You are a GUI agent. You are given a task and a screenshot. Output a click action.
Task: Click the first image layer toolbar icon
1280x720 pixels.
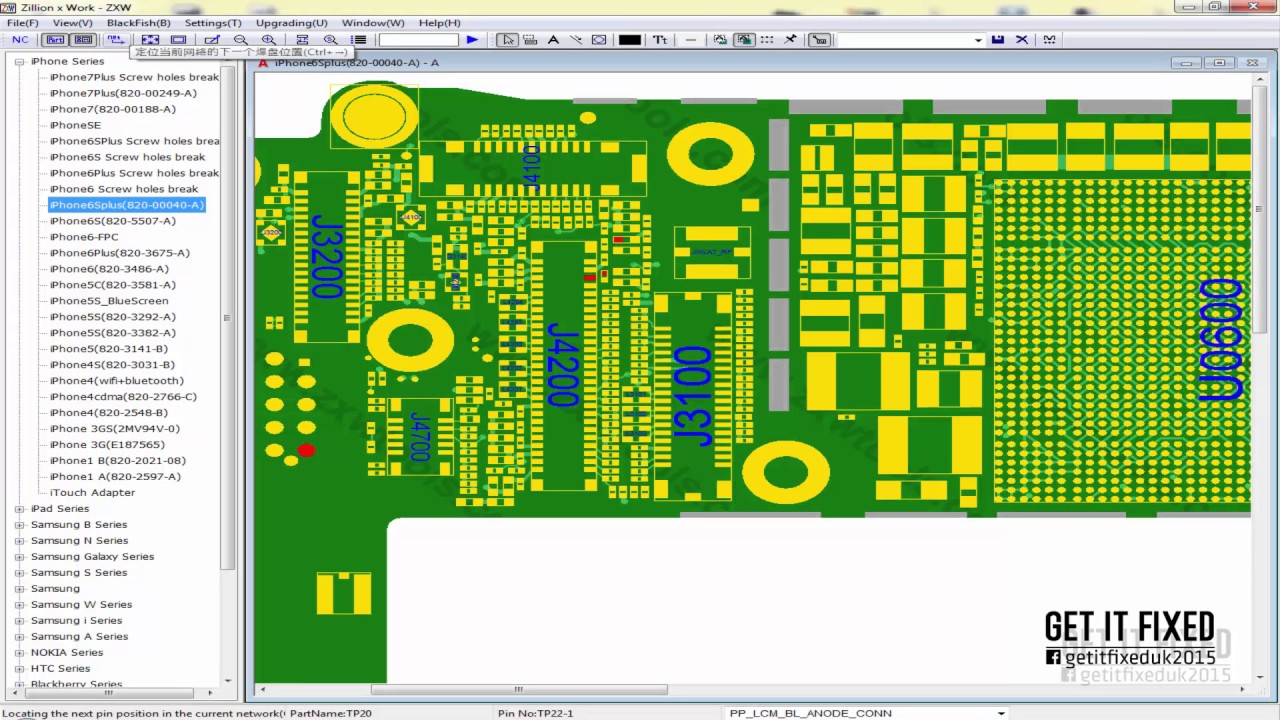[720, 40]
